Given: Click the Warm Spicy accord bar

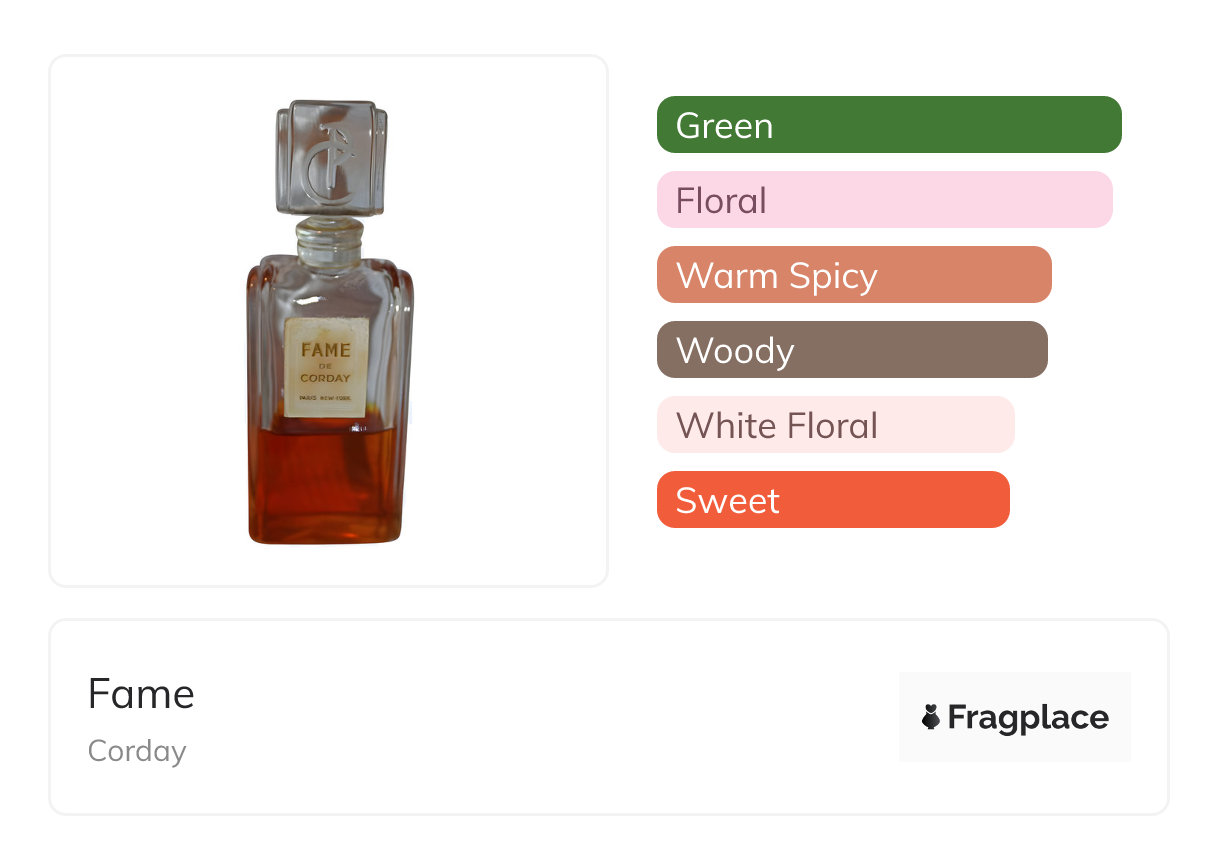Looking at the screenshot, I should [x=854, y=275].
